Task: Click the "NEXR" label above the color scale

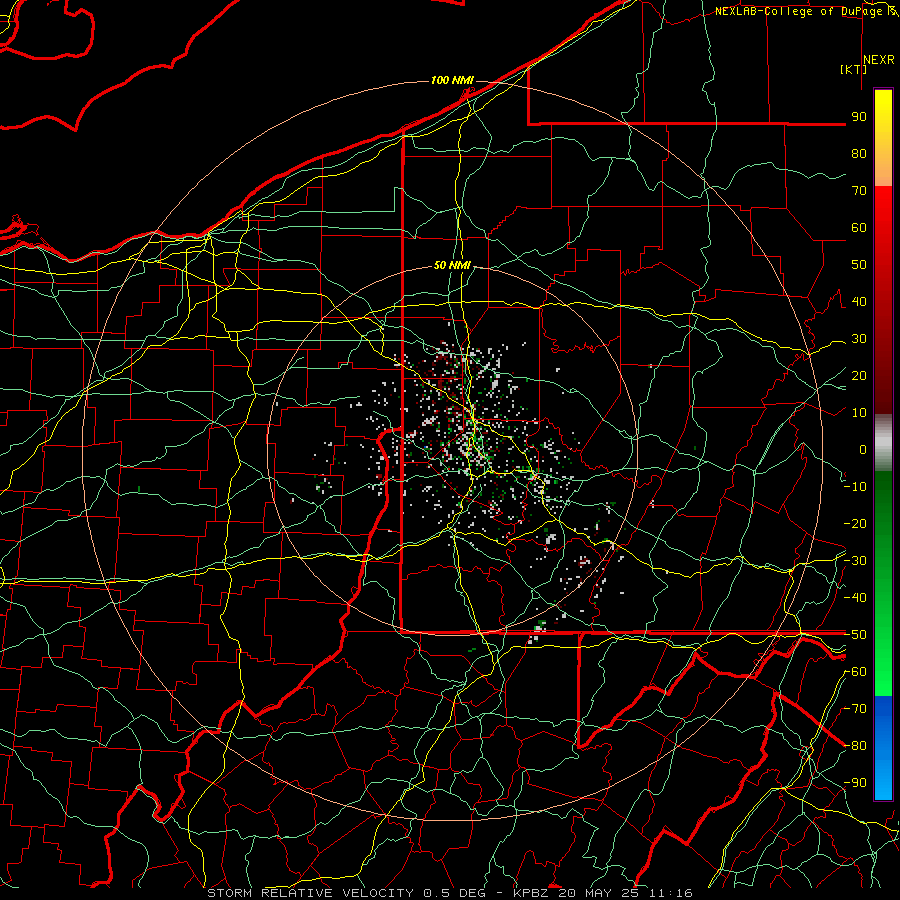Action: (878, 60)
